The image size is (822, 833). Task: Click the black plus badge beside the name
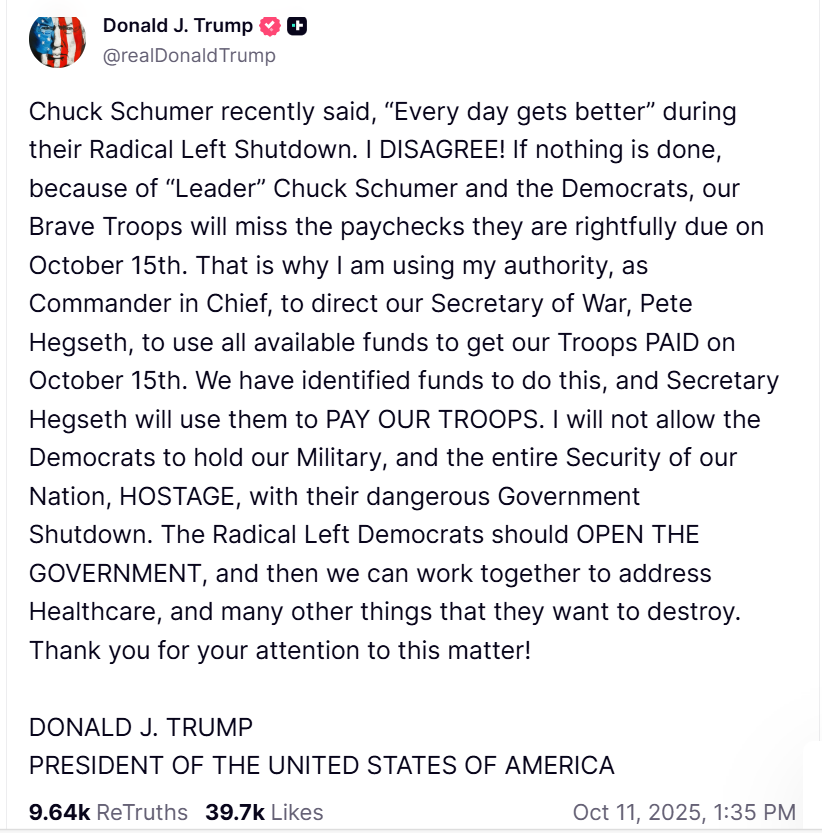(296, 27)
